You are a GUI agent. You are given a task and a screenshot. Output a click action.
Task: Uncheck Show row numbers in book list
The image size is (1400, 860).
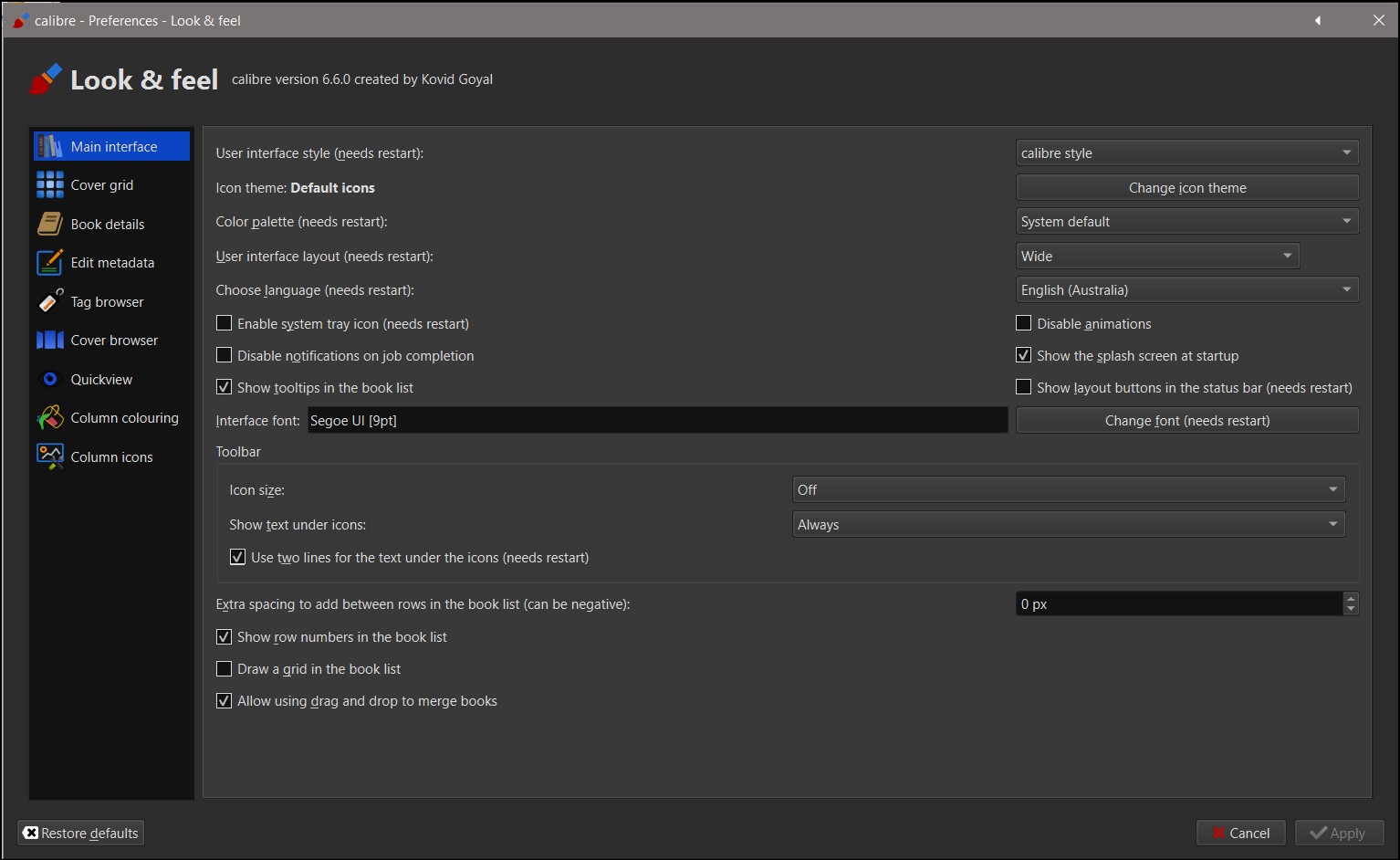pyautogui.click(x=224, y=636)
